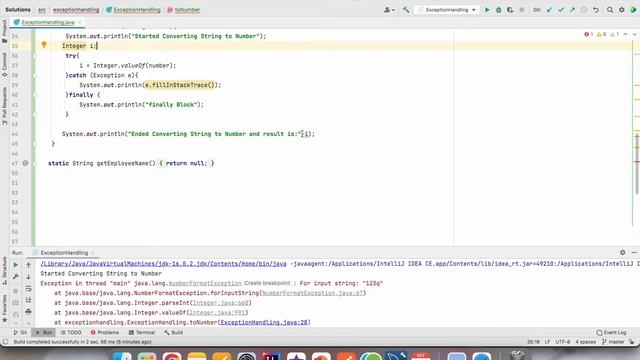640x360 pixels.
Task: Close the ExceptionHandling.java editor tab
Action: click(x=80, y=22)
